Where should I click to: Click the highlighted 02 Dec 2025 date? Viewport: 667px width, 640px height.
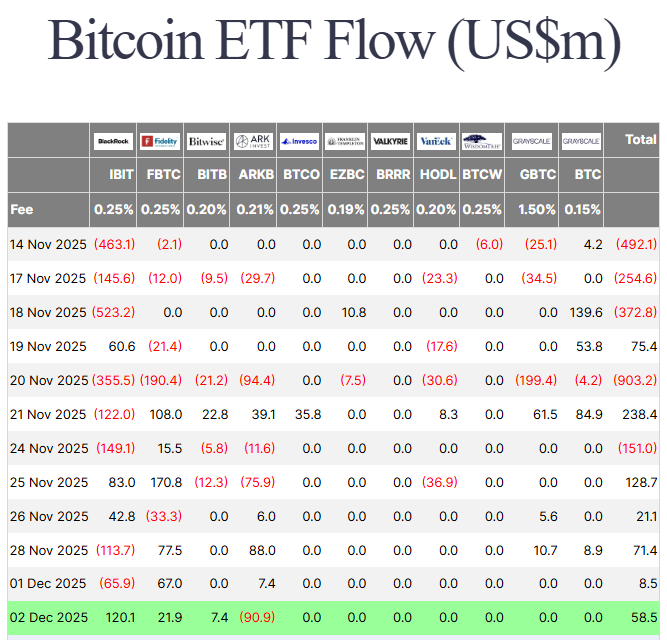(48, 618)
